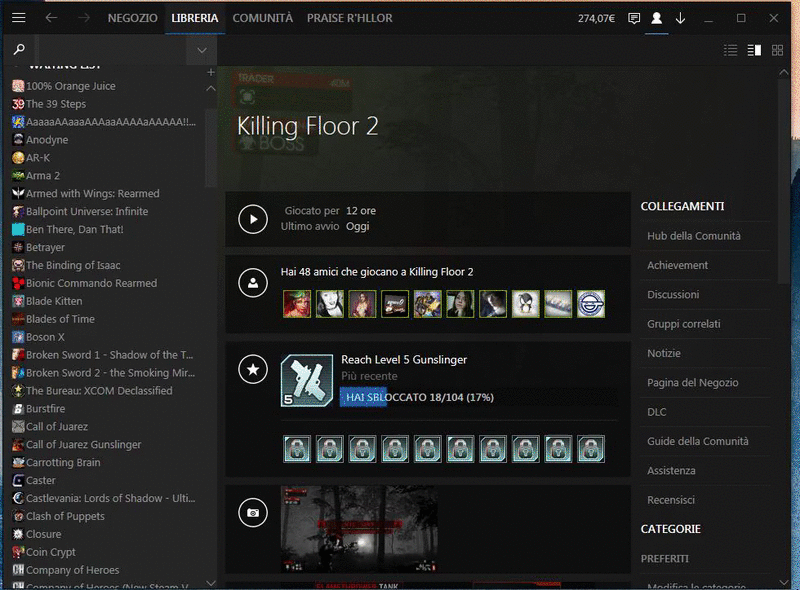Image resolution: width=800 pixels, height=590 pixels.
Task: Collapse the game list category chevron
Action: tap(211, 88)
